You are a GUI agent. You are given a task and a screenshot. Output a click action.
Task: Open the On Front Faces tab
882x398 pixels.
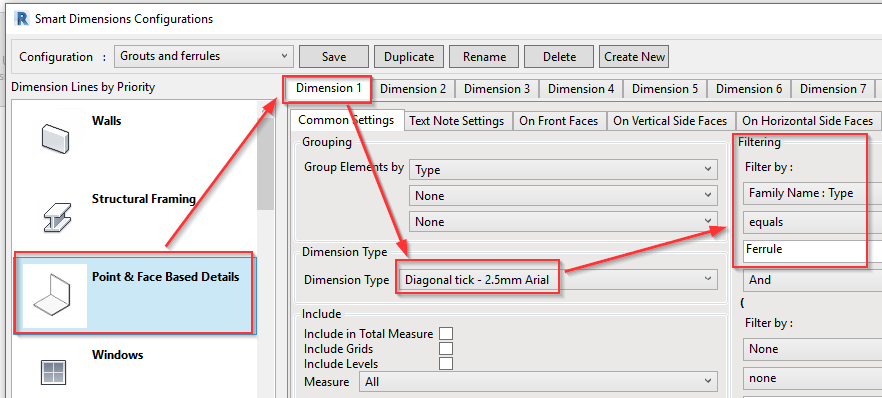559,121
